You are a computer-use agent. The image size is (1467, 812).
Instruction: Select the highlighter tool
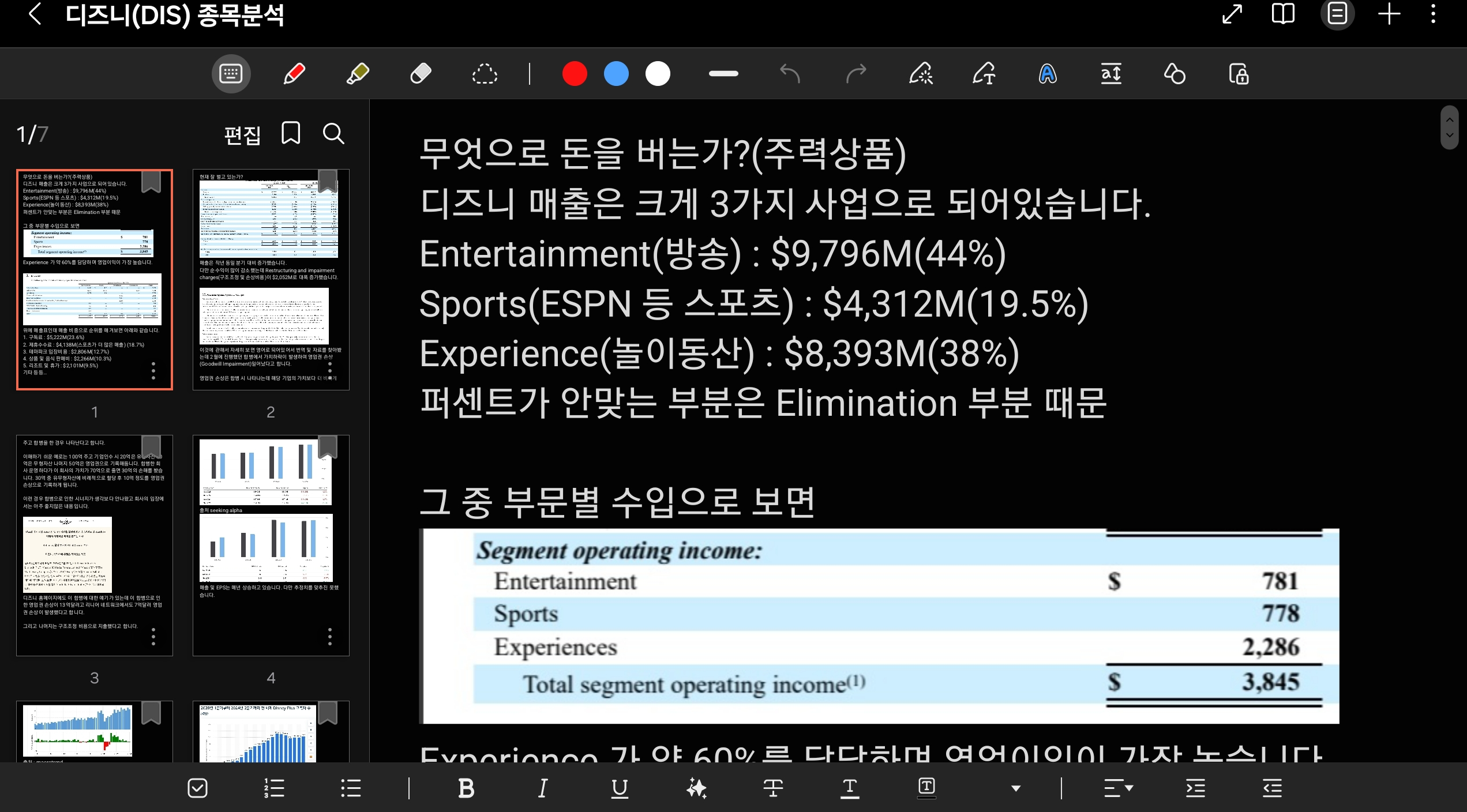tap(358, 74)
